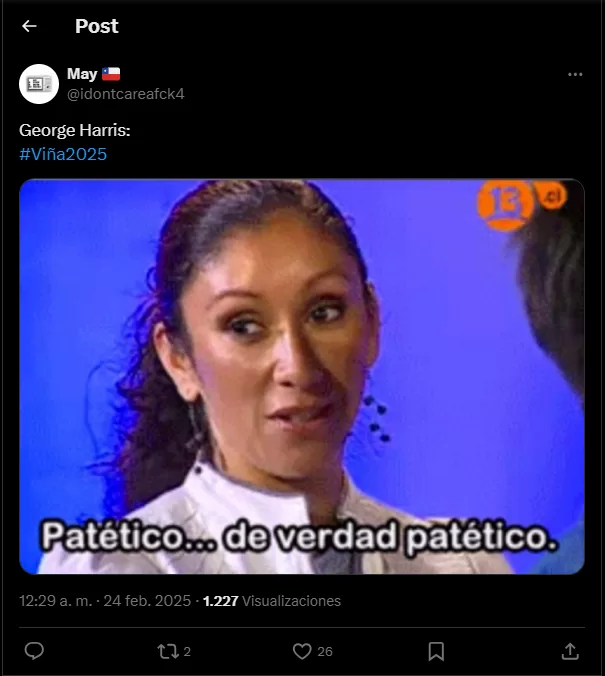Bookmark this post

pyautogui.click(x=436, y=651)
